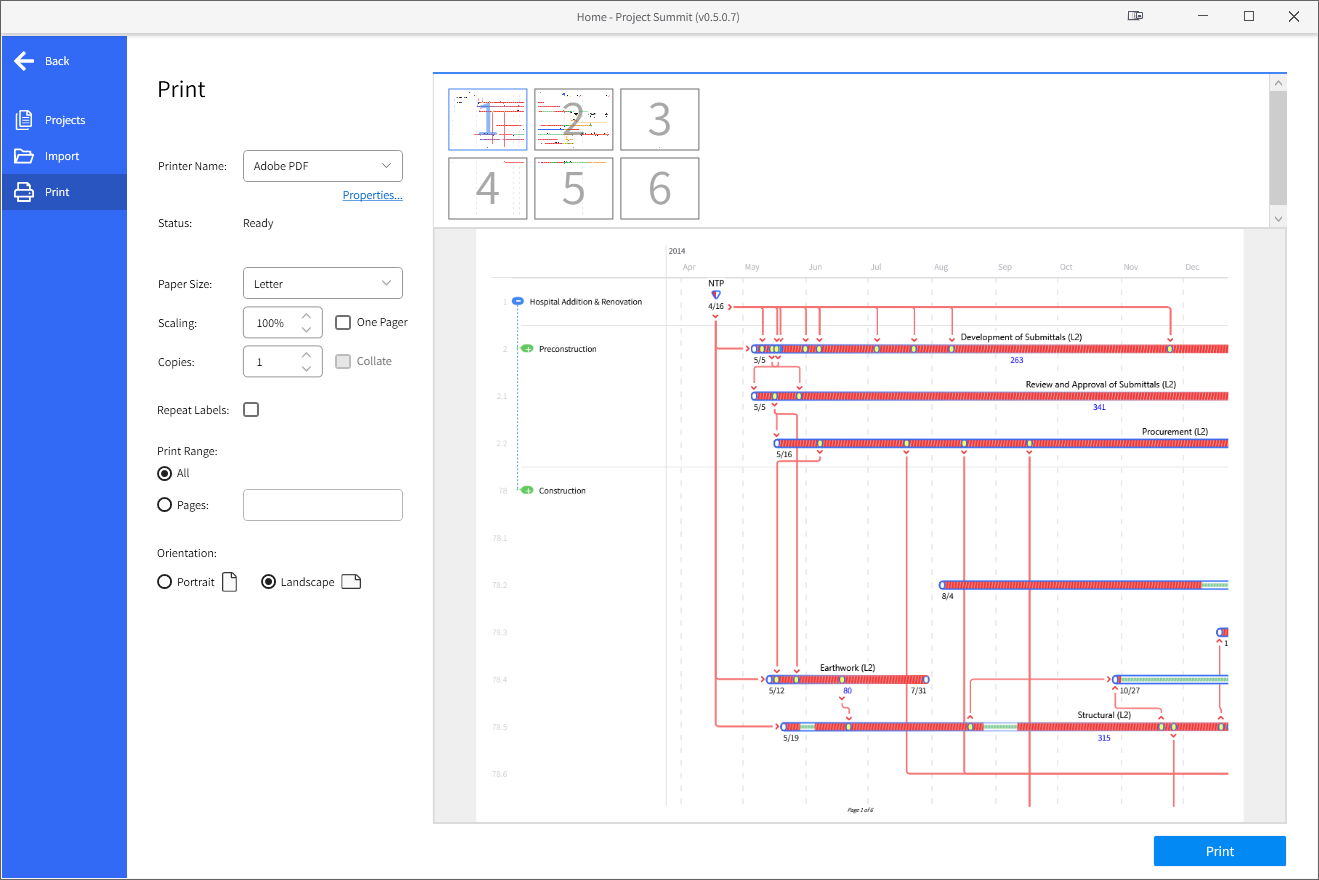
Task: Open the printer Properties link
Action: (372, 195)
